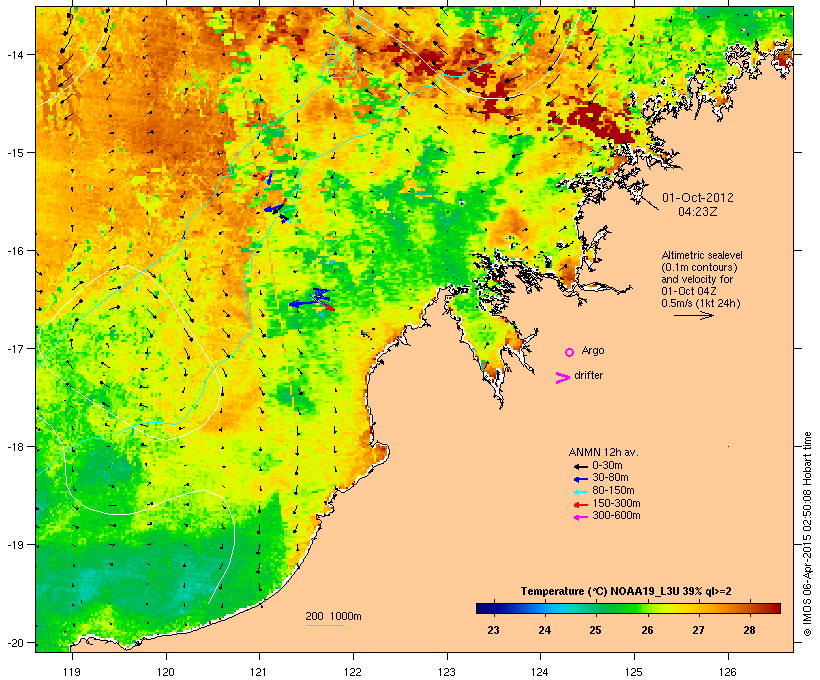
Task: Click colorbar tick label 23
Action: (x=493, y=630)
